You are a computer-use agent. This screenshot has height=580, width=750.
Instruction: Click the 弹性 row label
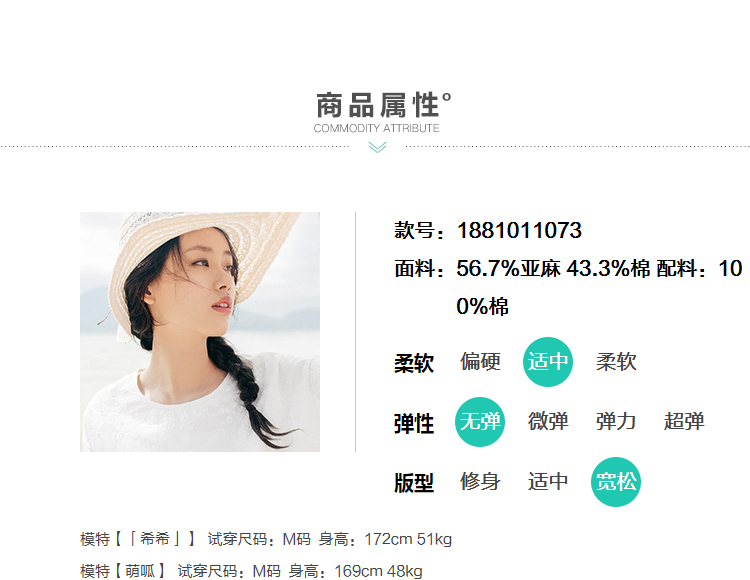414,424
